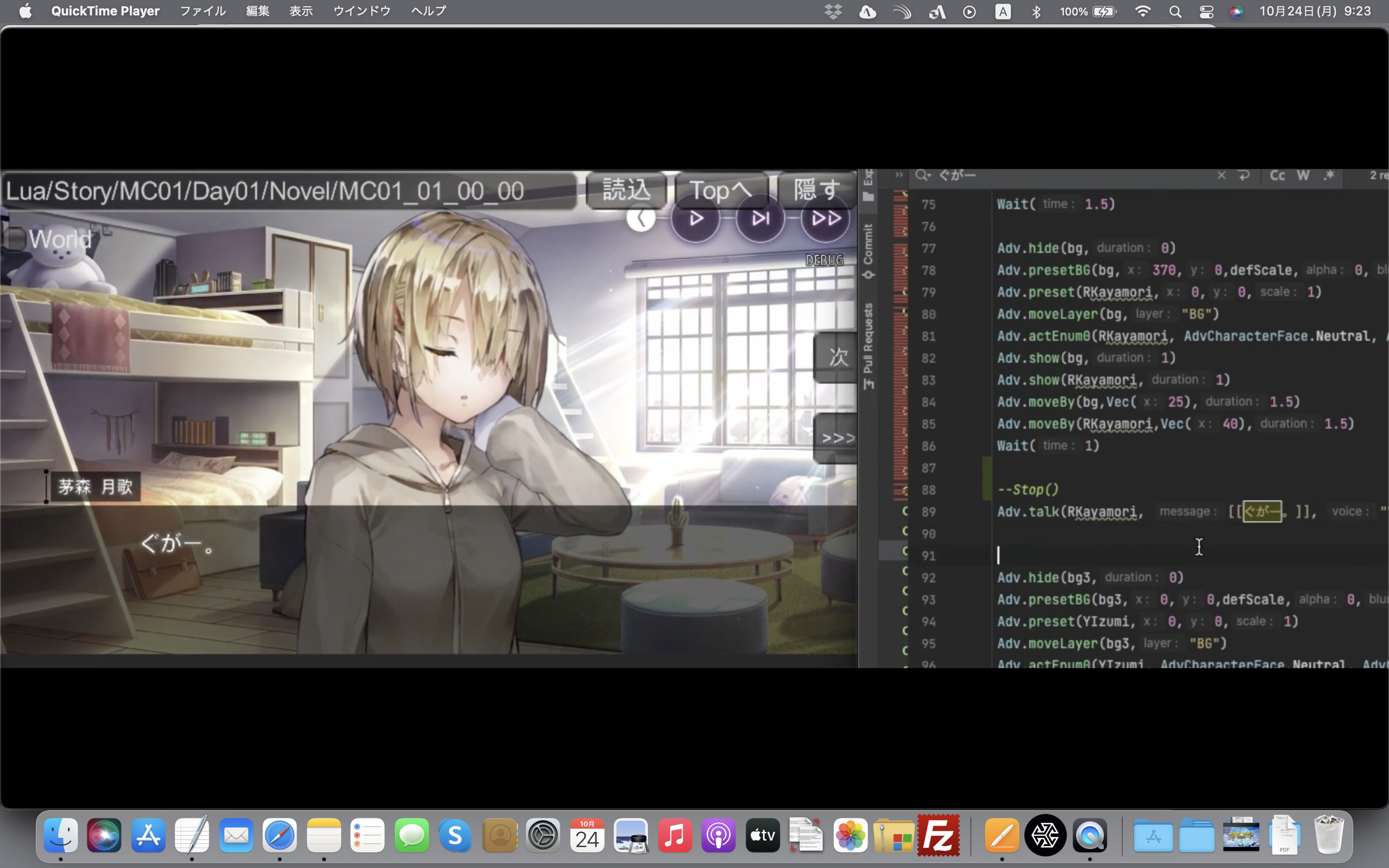The height and width of the screenshot is (868, 1389).
Task: Open the search history magnifier dropdown
Action: (922, 176)
